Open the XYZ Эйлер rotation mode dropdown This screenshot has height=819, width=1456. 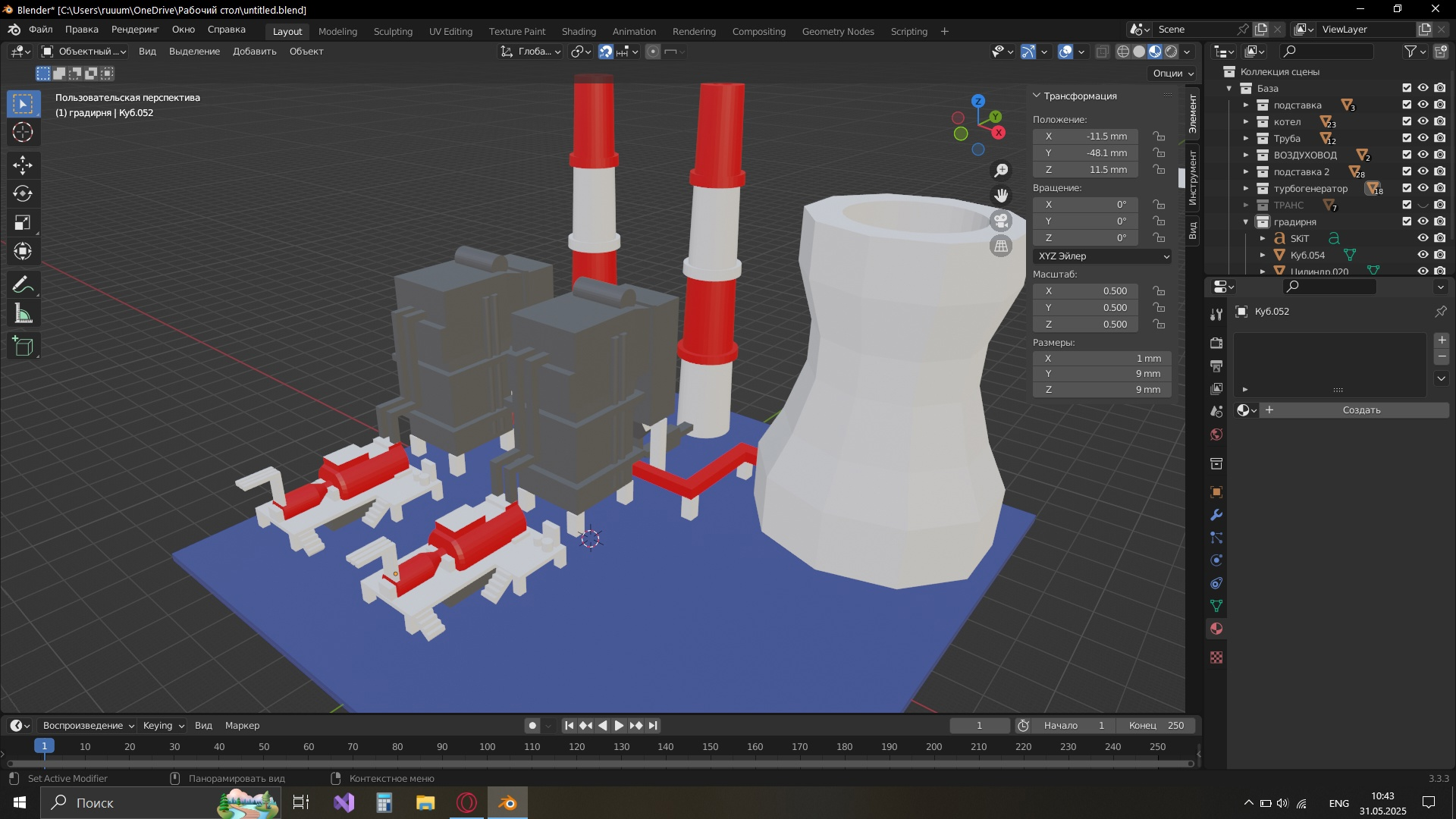tap(1102, 256)
